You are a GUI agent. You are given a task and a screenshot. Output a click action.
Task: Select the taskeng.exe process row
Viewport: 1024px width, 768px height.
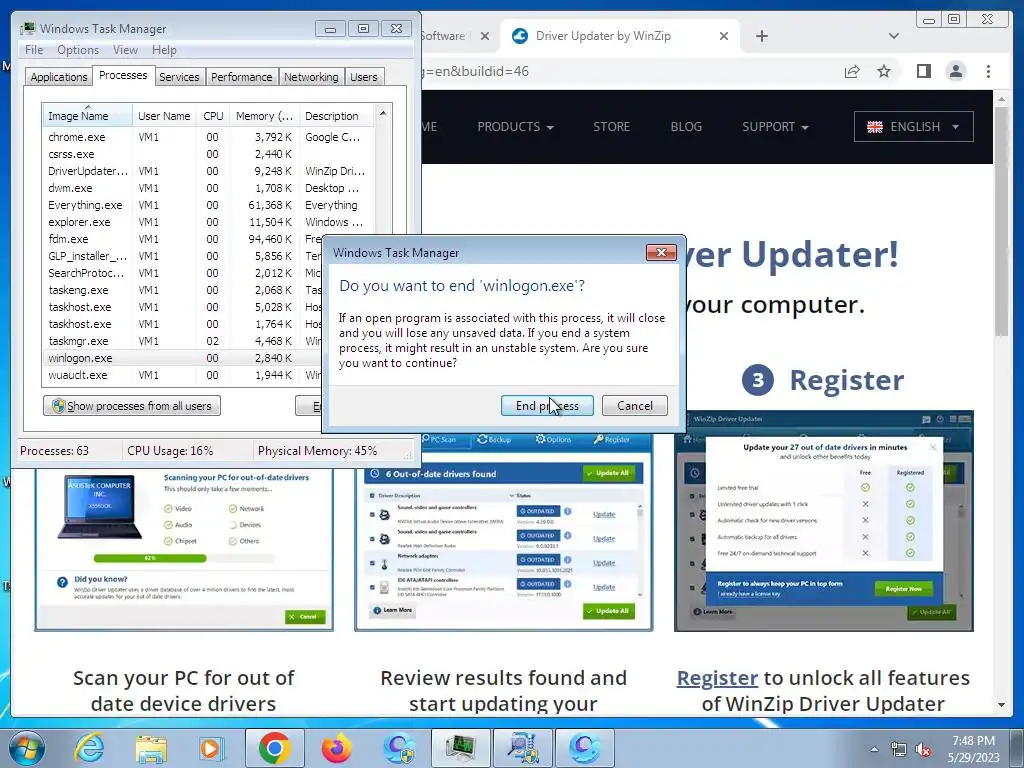[x=182, y=290]
